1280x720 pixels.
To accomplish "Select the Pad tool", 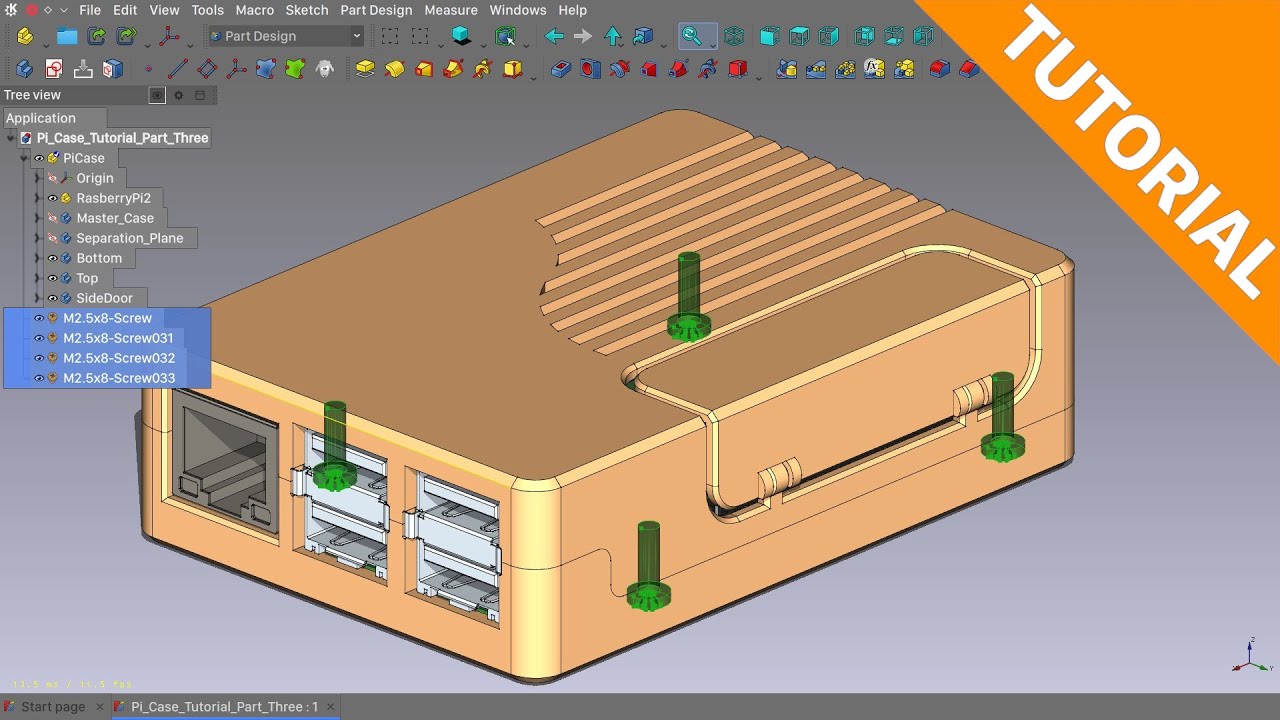I will tap(365, 69).
